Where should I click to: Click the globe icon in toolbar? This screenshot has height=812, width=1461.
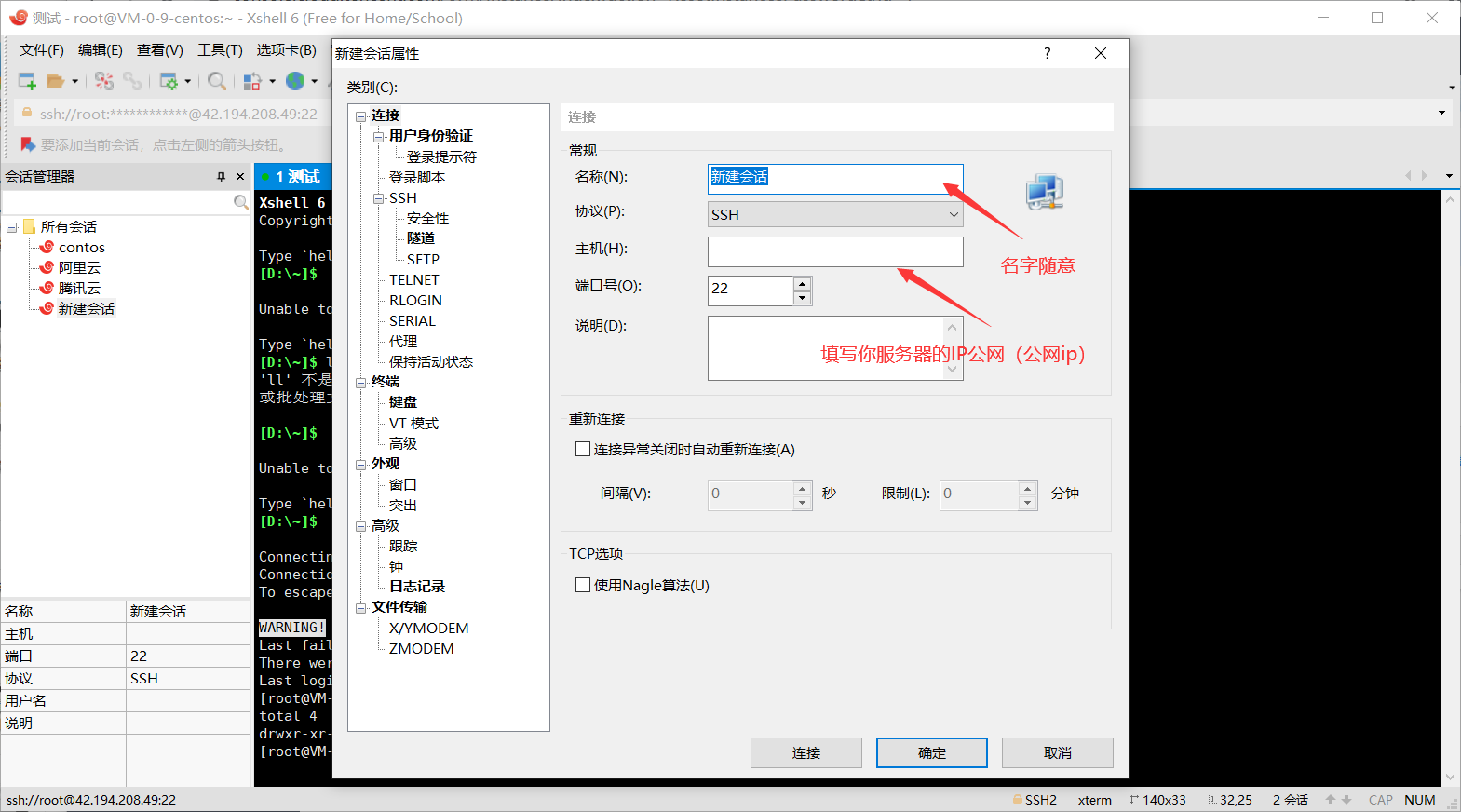click(x=295, y=82)
